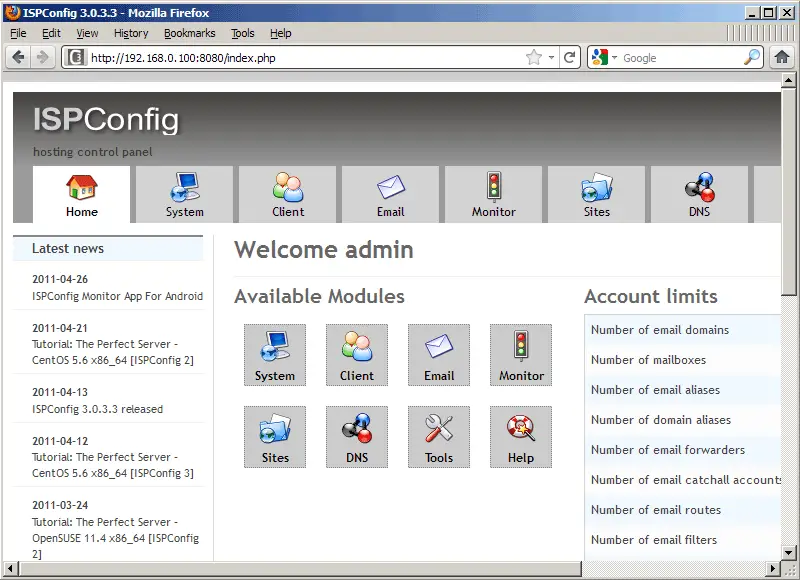Click the address bar URL field
Image resolution: width=800 pixels, height=580 pixels.
point(300,58)
